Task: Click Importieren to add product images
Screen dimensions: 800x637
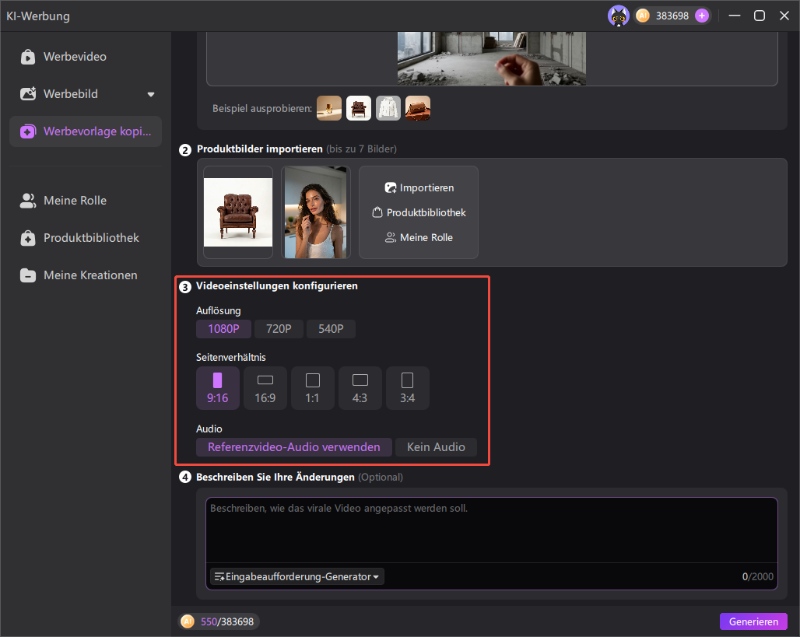Action: 419,188
